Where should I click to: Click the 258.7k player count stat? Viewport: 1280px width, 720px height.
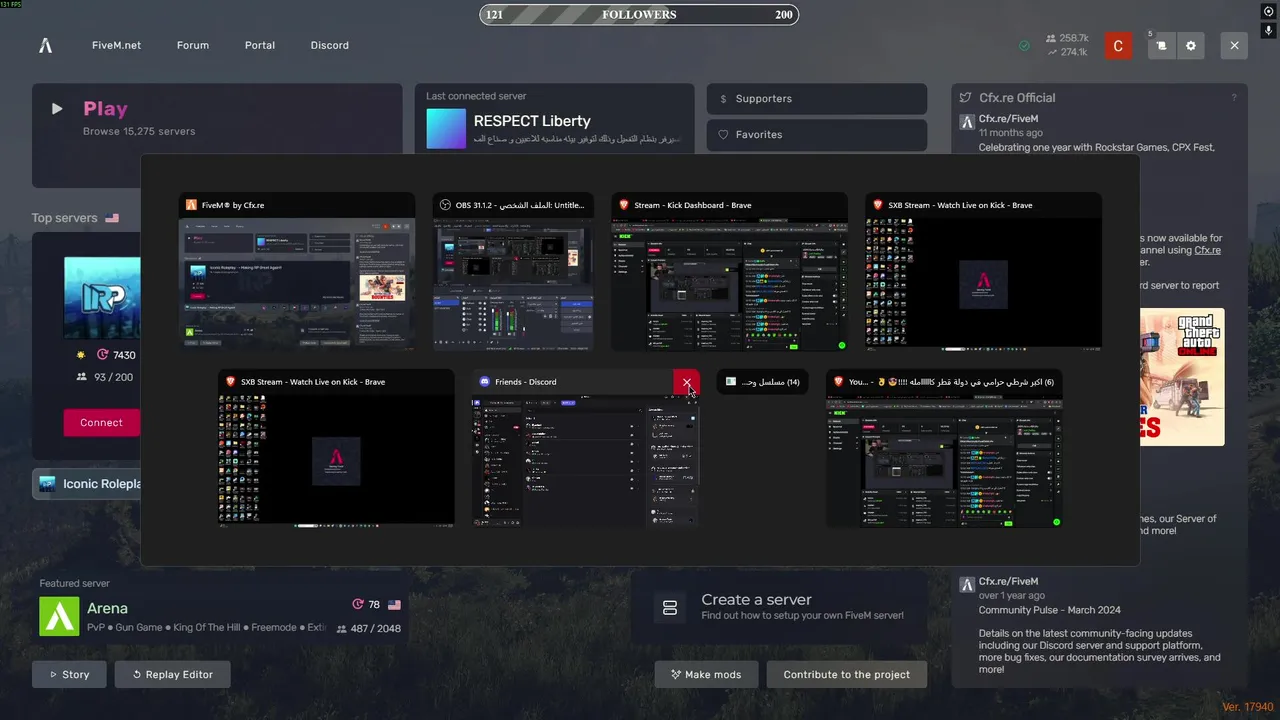click(1067, 38)
